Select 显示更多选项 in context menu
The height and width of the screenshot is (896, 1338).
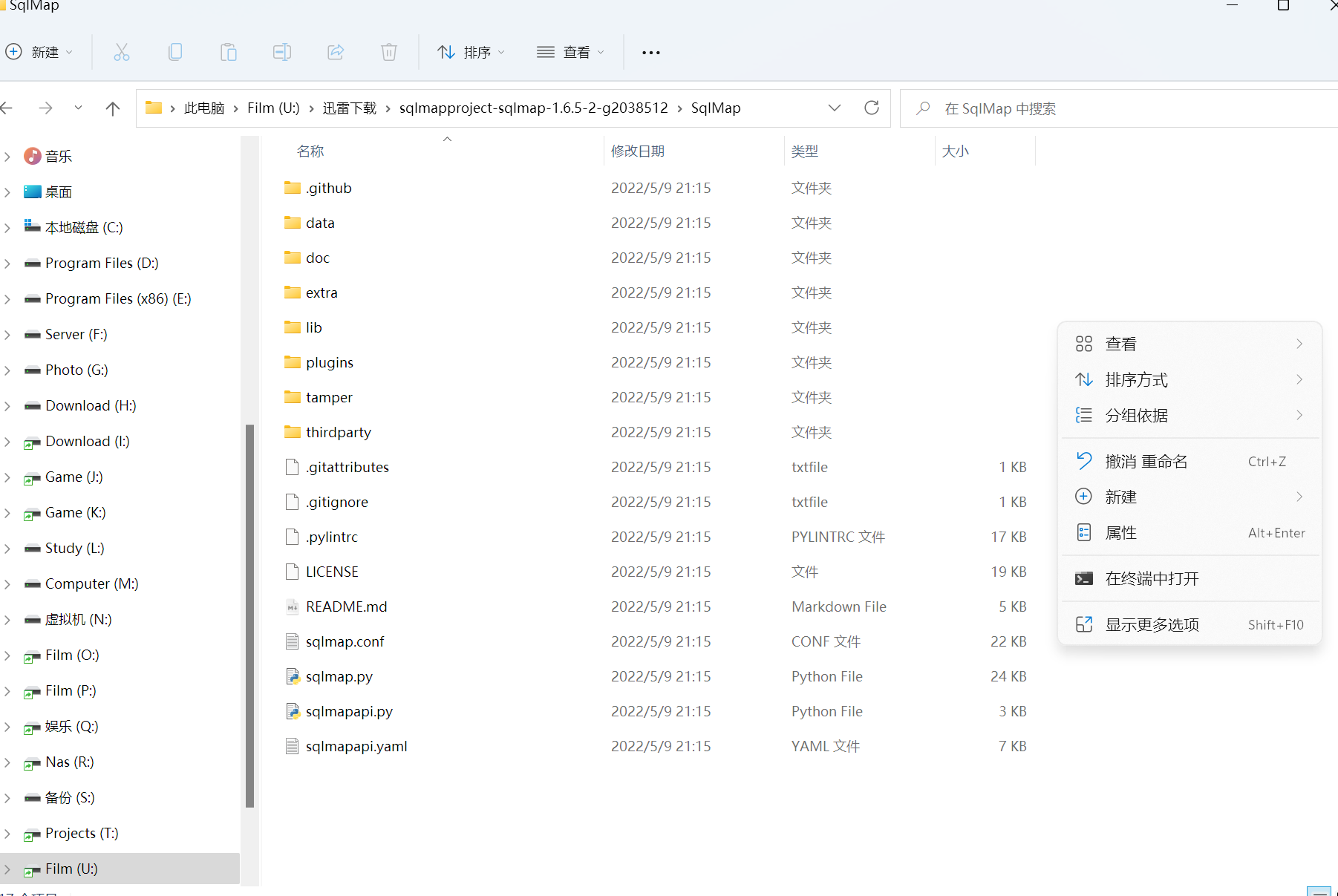[x=1152, y=625]
